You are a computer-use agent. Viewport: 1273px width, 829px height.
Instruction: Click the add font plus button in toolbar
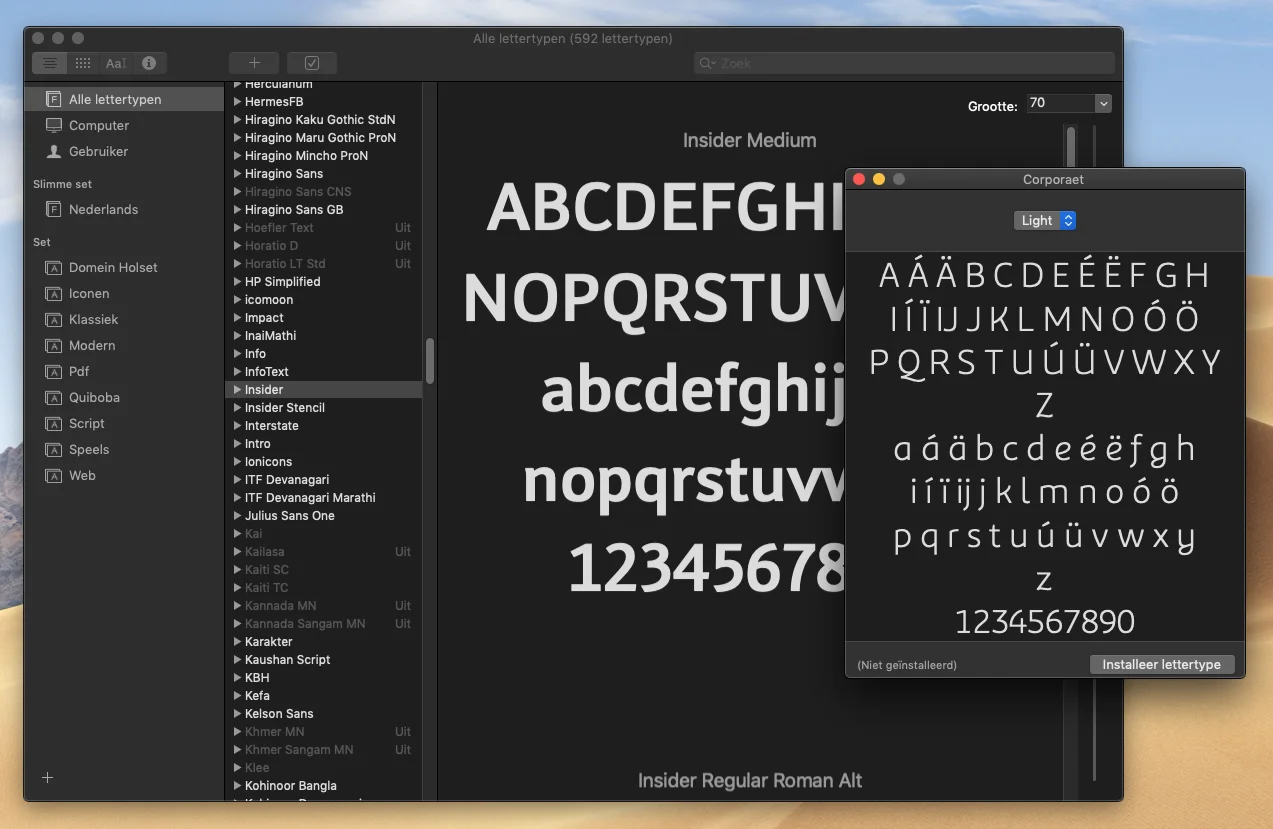(x=254, y=63)
